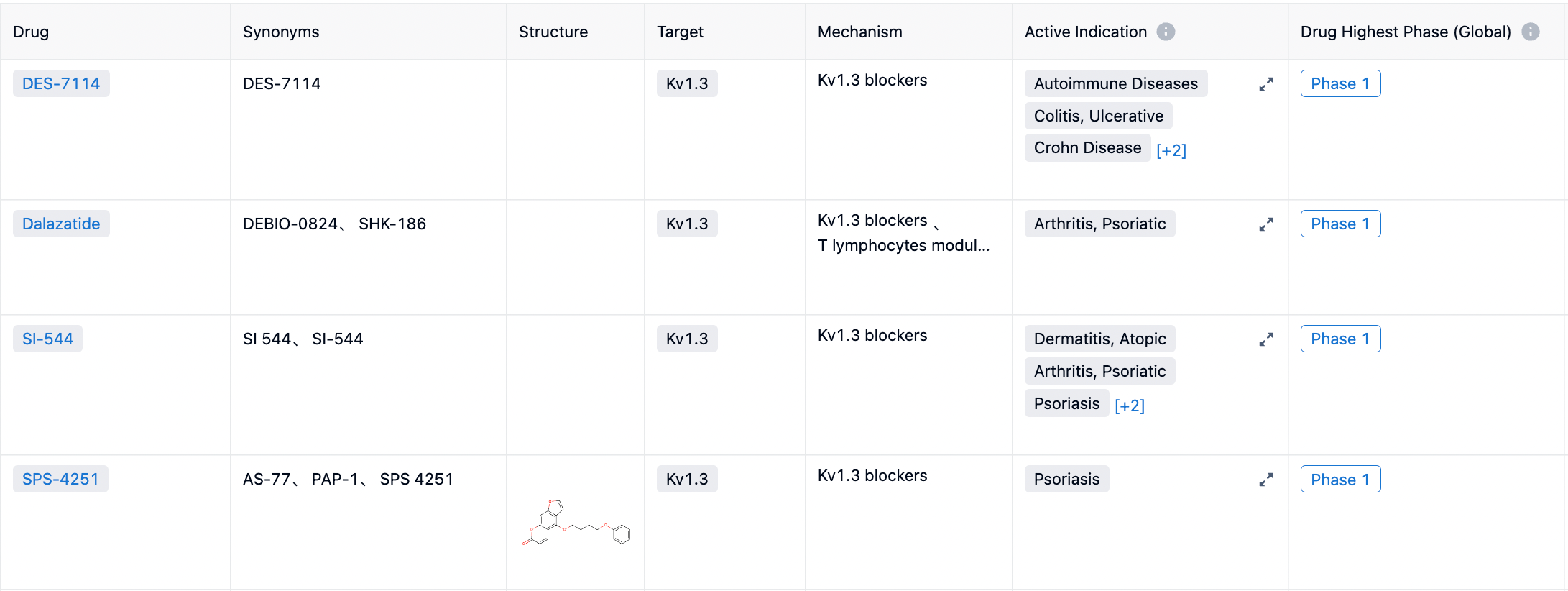Expand indications for DES-7114 row
Viewport: 1568px width, 591px height.
pos(1265,84)
